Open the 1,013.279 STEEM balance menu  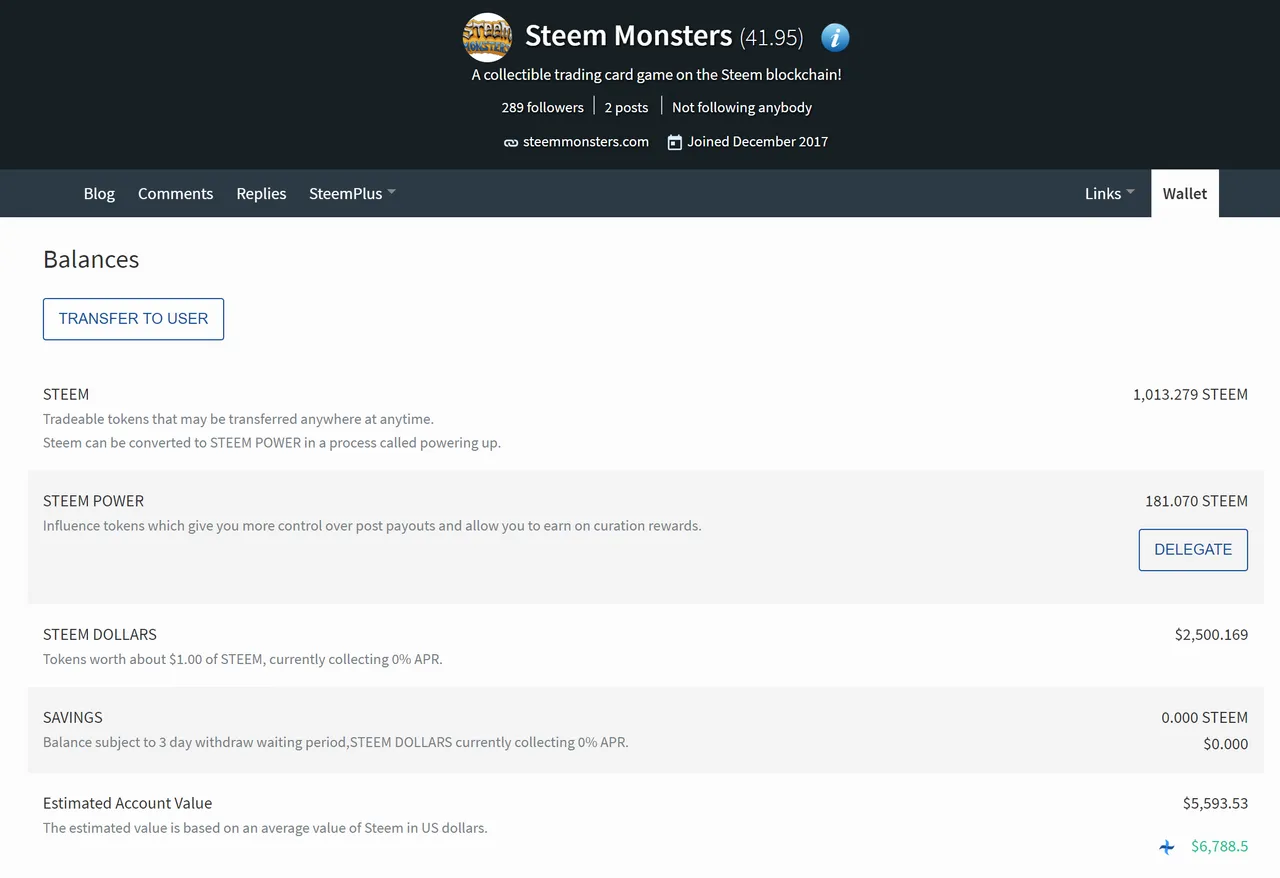(x=1190, y=394)
